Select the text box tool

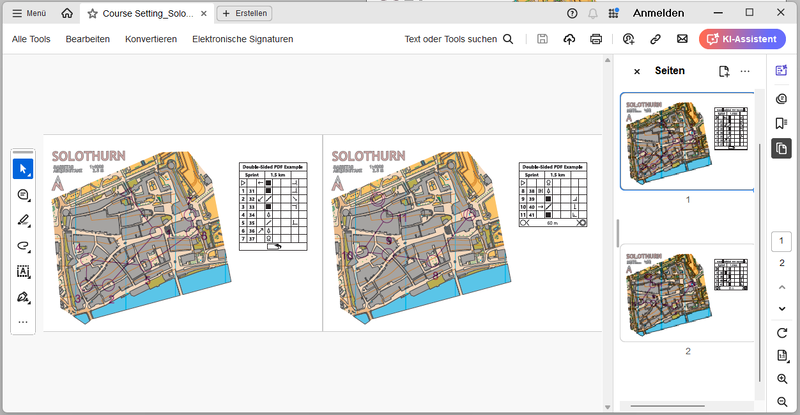[x=23, y=271]
